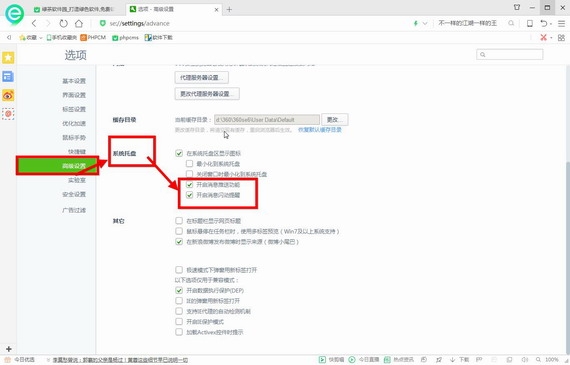Image resolution: width=570 pixels, height=365 pixels.
Task: Open the extensions grid icon
Action: pyautogui.click(x=561, y=37)
